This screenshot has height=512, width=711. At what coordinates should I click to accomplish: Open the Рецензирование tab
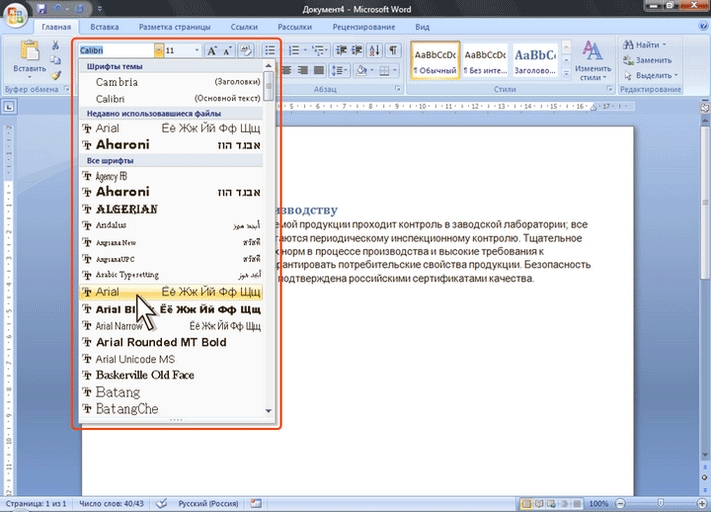coord(364,27)
